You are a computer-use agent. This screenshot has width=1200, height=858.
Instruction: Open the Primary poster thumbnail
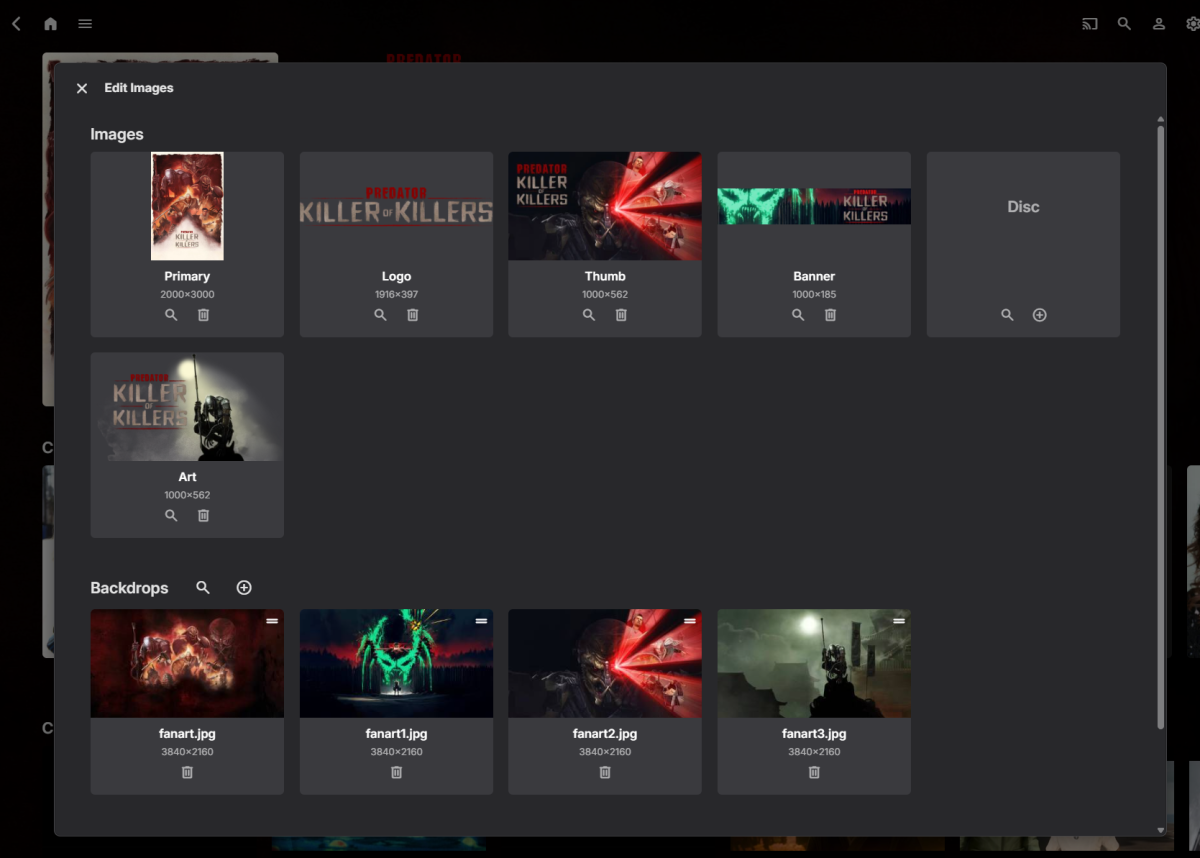pos(187,206)
